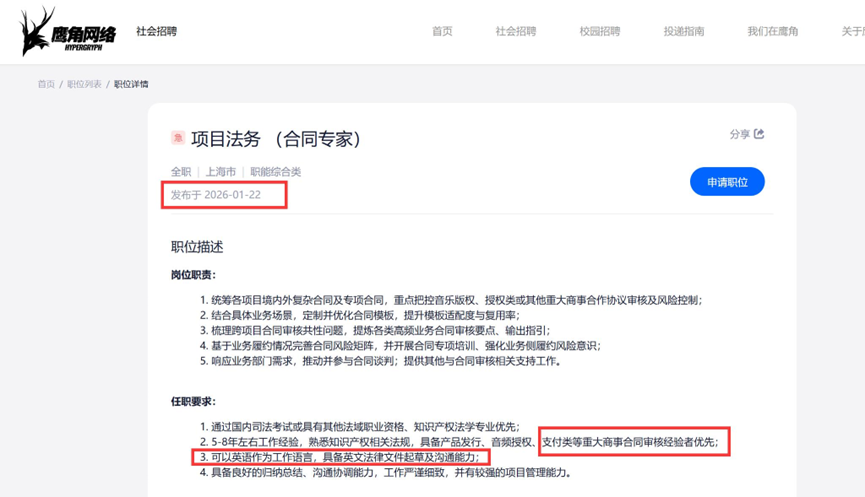Click requirement 通过国内司法考试 line
This screenshot has width=865, height=497.
click(x=360, y=426)
